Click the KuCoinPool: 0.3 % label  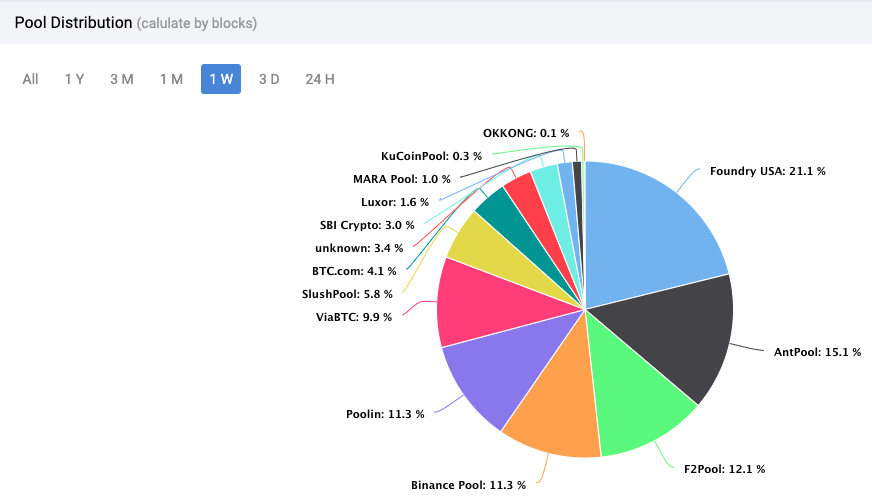coord(431,156)
